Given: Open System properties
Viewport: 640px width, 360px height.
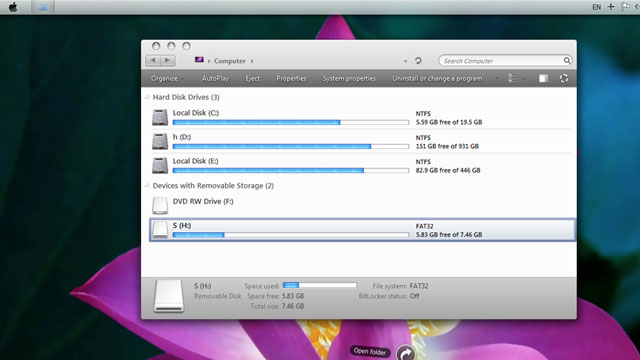Looking at the screenshot, I should (349, 78).
